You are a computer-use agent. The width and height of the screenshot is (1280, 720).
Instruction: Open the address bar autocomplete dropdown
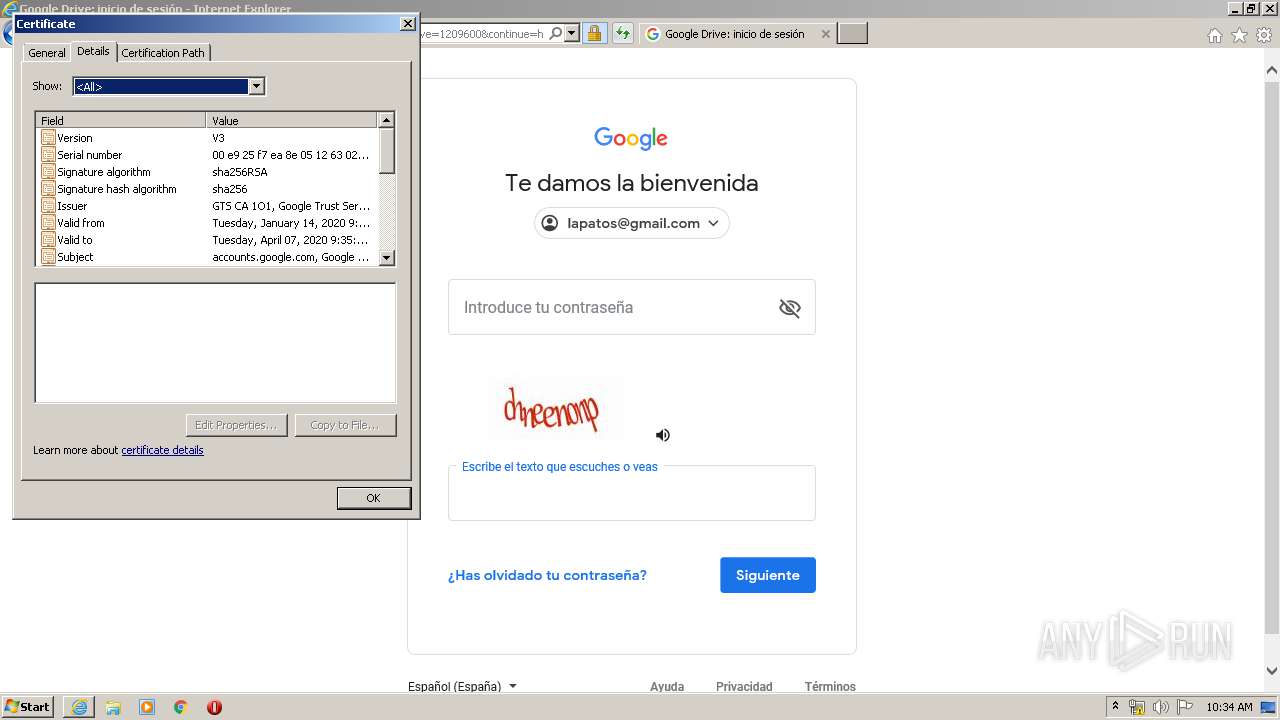pos(572,34)
